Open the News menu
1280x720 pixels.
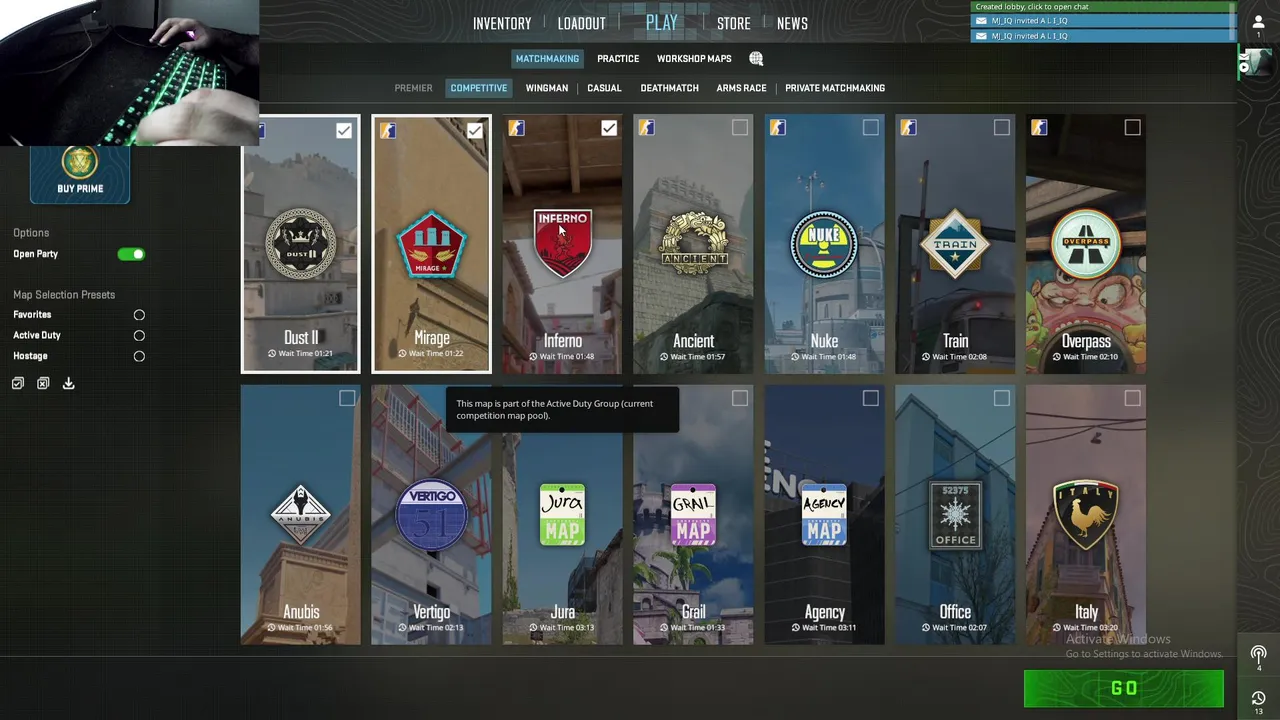pos(792,23)
